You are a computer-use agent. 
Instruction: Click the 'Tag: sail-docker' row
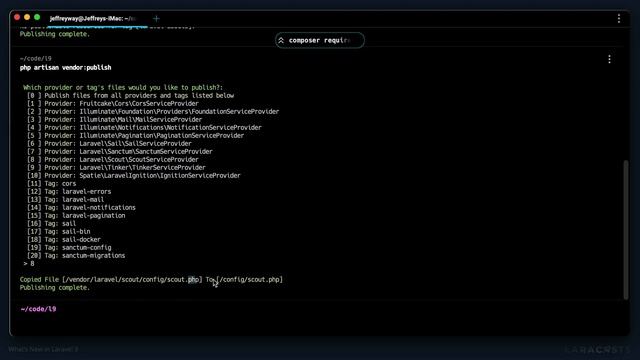tap(64, 240)
